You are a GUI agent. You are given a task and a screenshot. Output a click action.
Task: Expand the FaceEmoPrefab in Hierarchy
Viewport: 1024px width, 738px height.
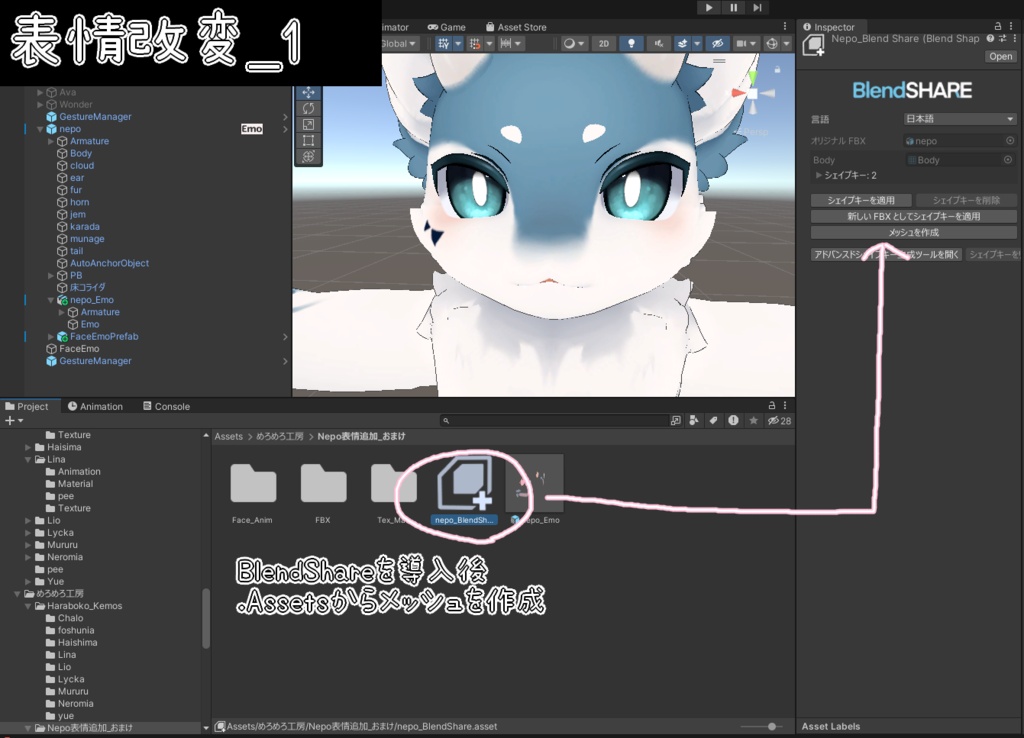pos(51,337)
